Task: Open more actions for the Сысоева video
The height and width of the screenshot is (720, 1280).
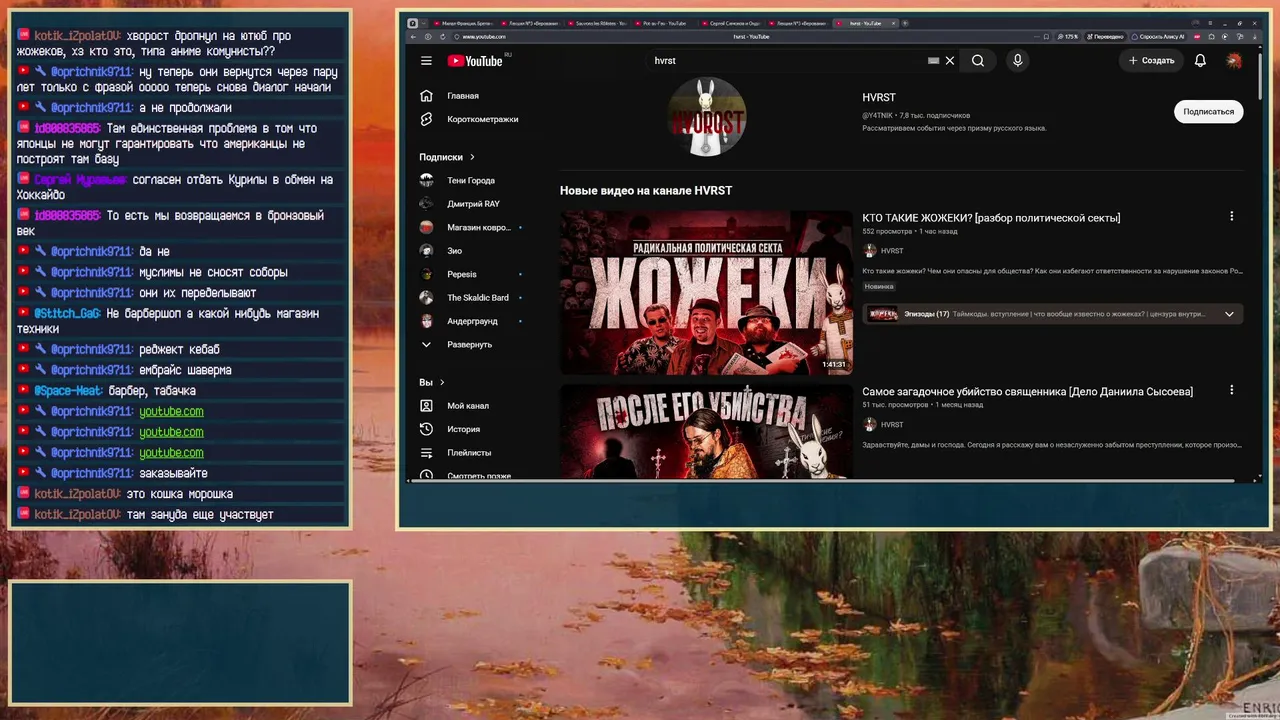Action: 1231,390
